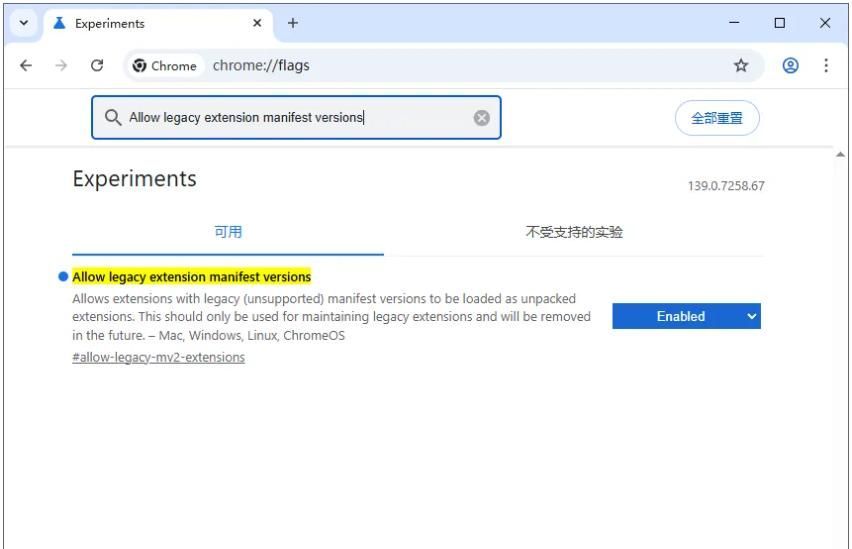The width and height of the screenshot is (852, 549).
Task: Click the magnifier icon in search box
Action: 112,117
